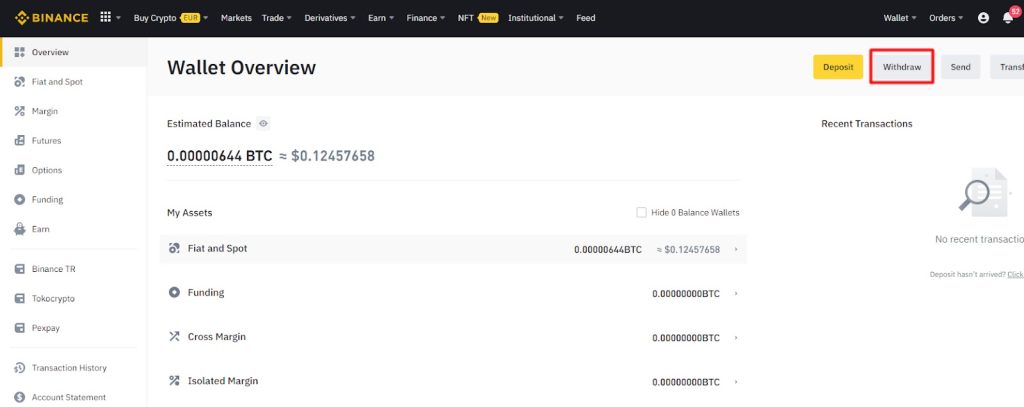
Task: Expand Isolated Margin row chevron
Action: [736, 382]
